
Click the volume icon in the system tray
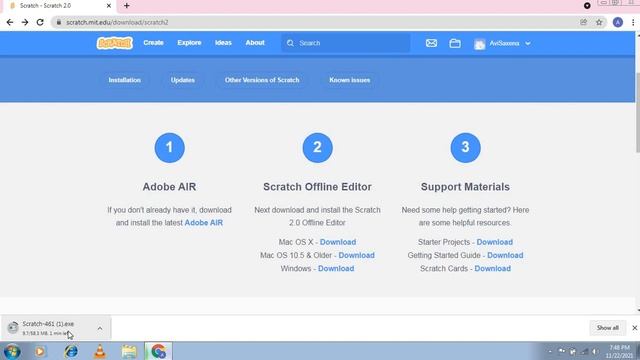595,351
